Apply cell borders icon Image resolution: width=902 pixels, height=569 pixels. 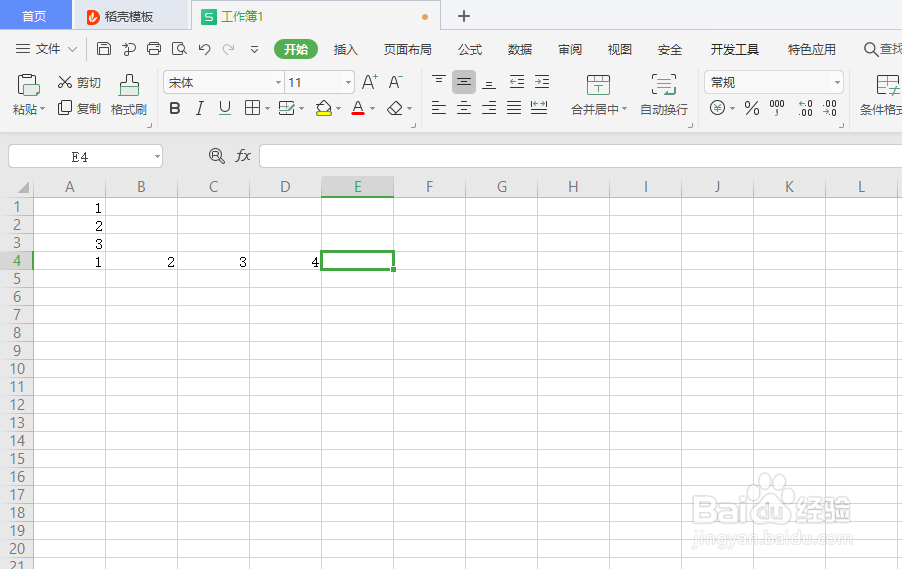[x=252, y=108]
